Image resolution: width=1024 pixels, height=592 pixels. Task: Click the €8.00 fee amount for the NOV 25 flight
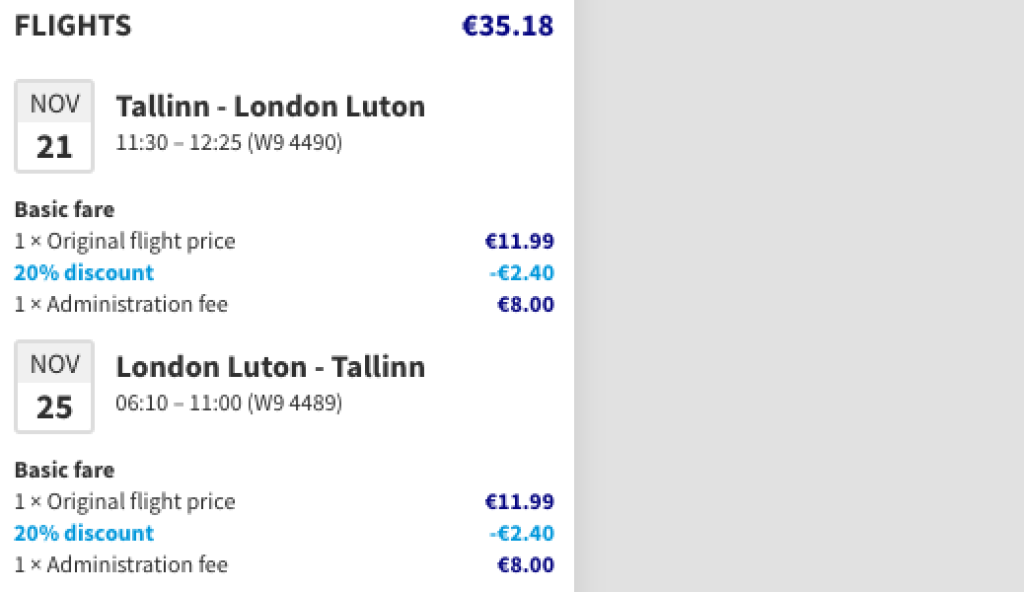[x=525, y=564]
